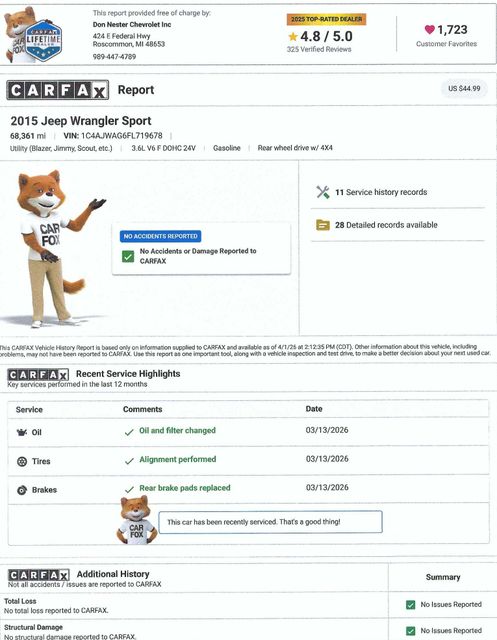Viewport: 497px width, 640px height.
Task: Click the wrench service history icon
Action: click(x=323, y=192)
